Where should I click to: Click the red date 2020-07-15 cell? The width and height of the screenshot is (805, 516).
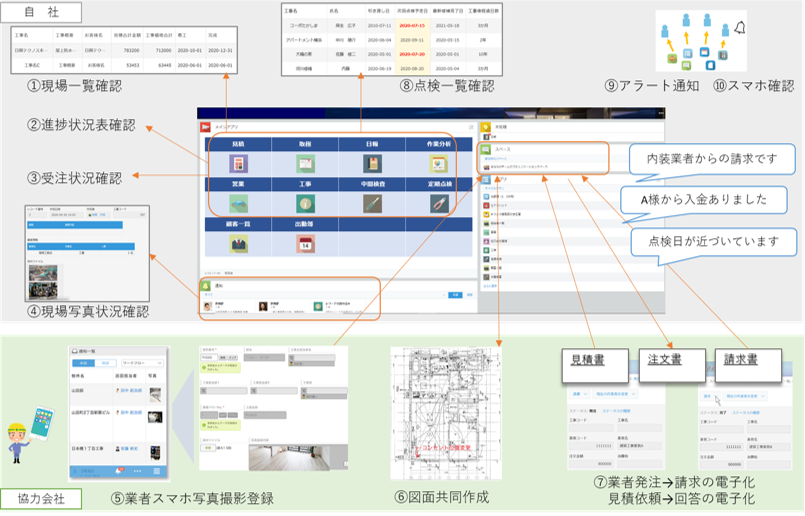(412, 25)
